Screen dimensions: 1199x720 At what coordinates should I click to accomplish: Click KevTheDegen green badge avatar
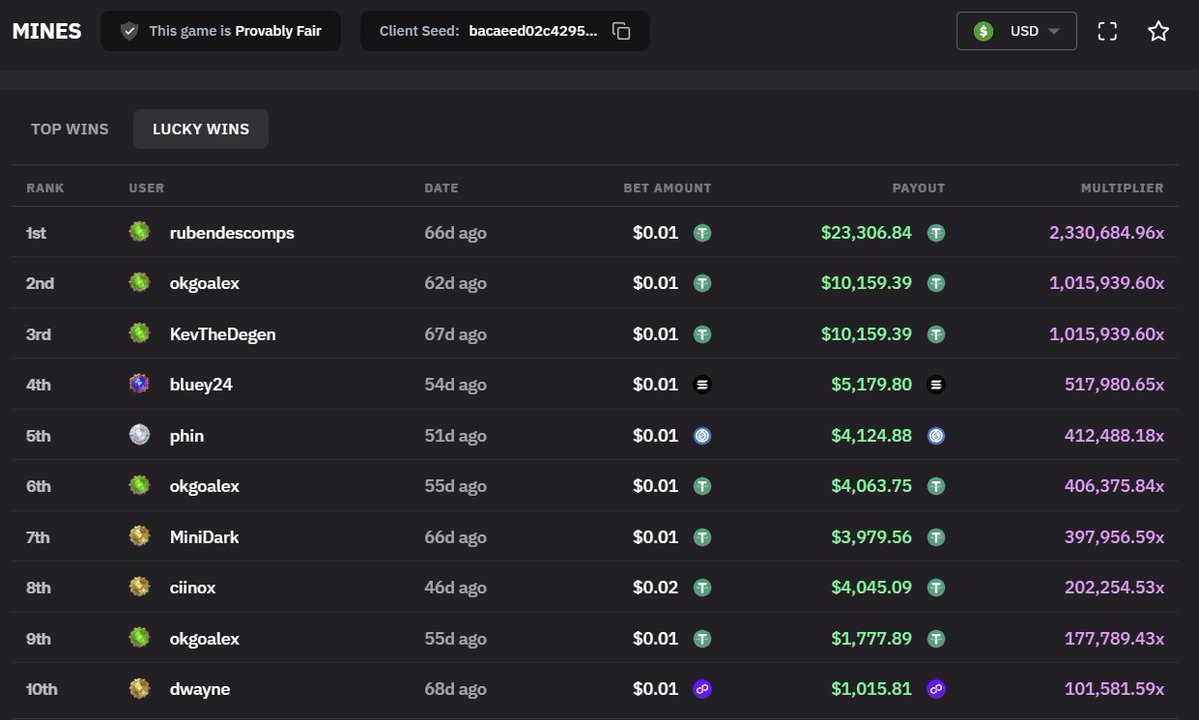pos(139,333)
